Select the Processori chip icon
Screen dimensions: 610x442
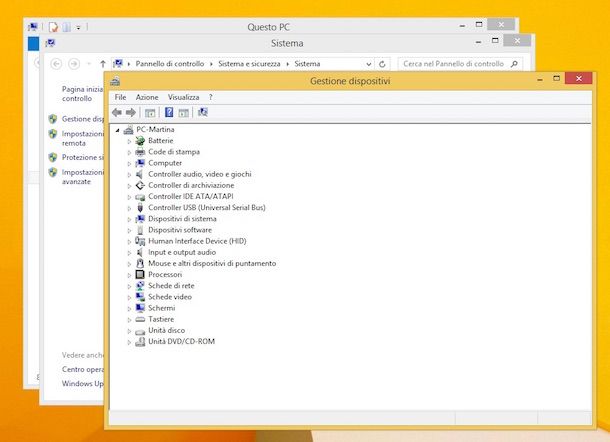(x=140, y=275)
